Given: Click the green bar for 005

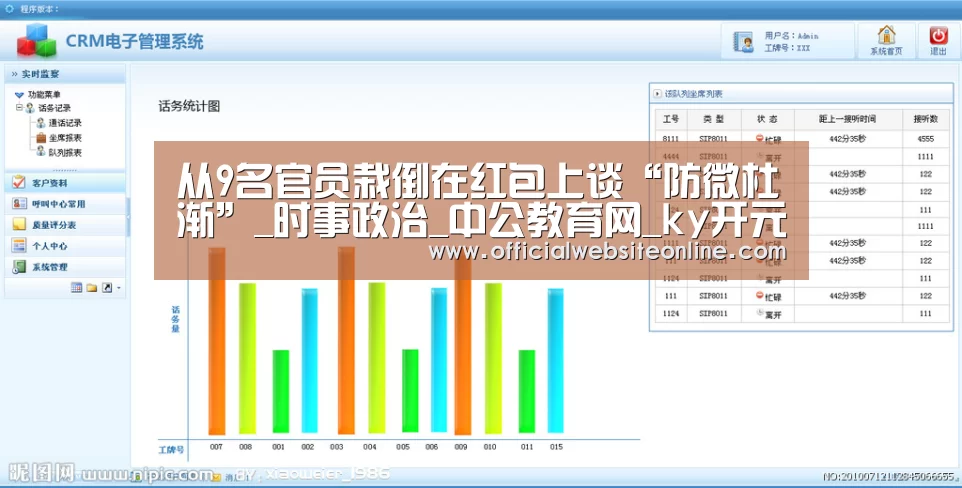Looking at the screenshot, I should (410, 391).
